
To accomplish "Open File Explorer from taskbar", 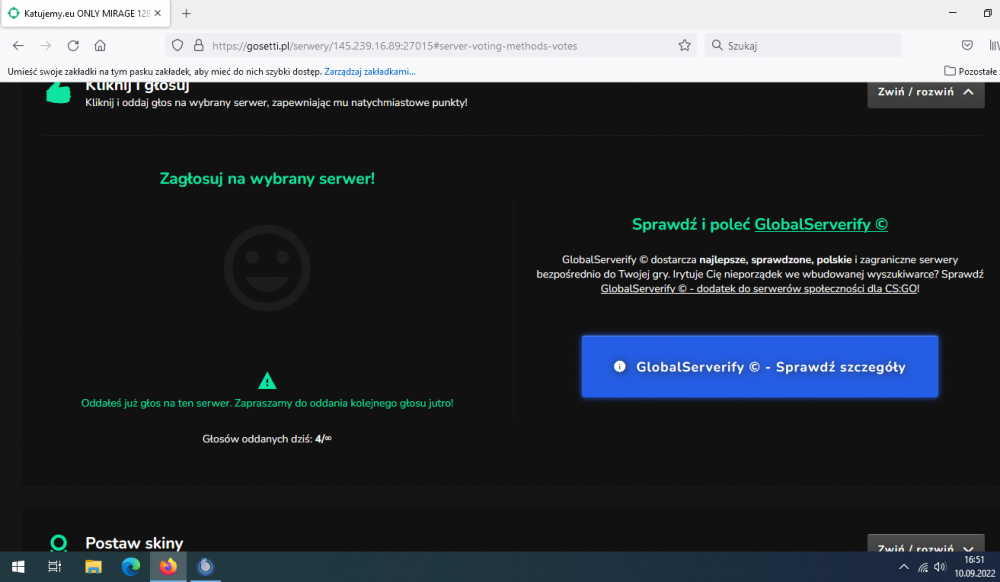I will [93, 567].
